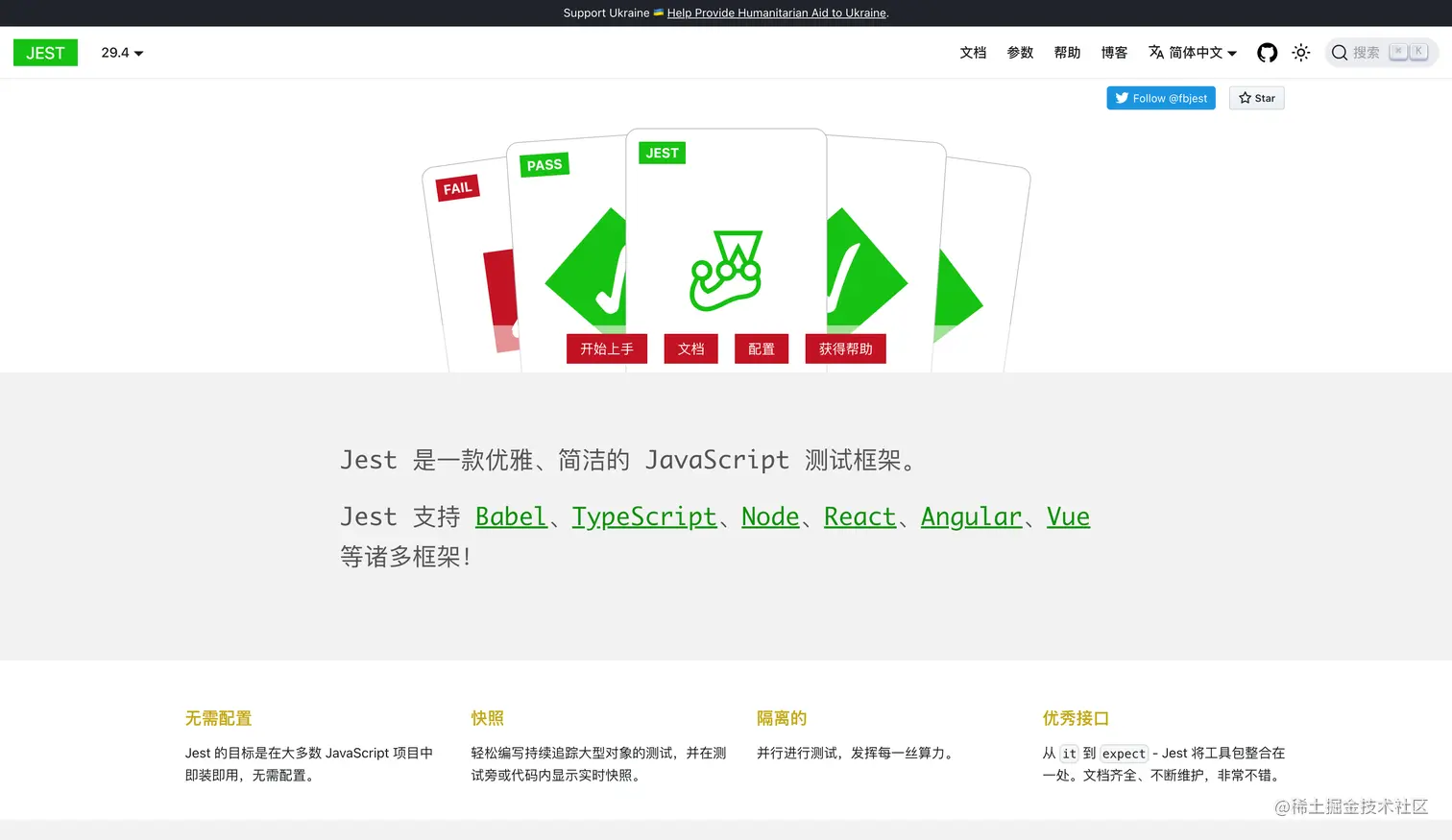Open 文档 in the top navigation

973,53
